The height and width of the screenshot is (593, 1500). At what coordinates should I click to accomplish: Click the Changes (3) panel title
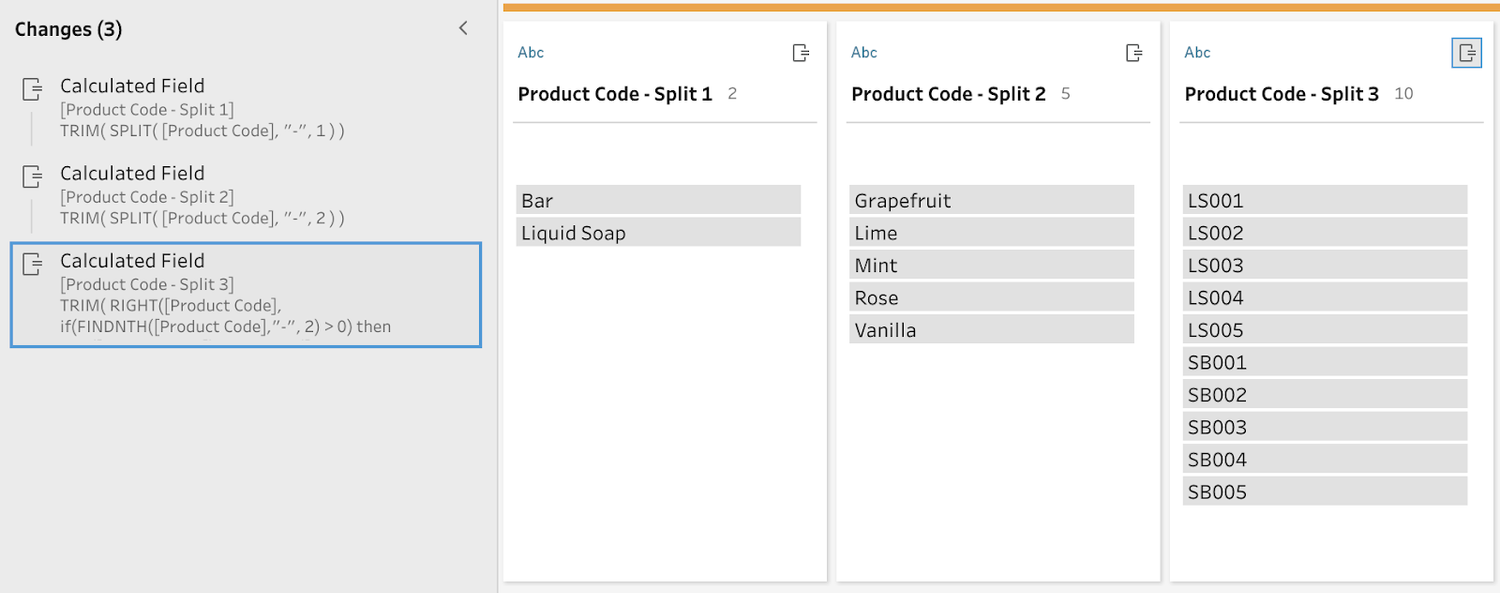pyautogui.click(x=68, y=29)
